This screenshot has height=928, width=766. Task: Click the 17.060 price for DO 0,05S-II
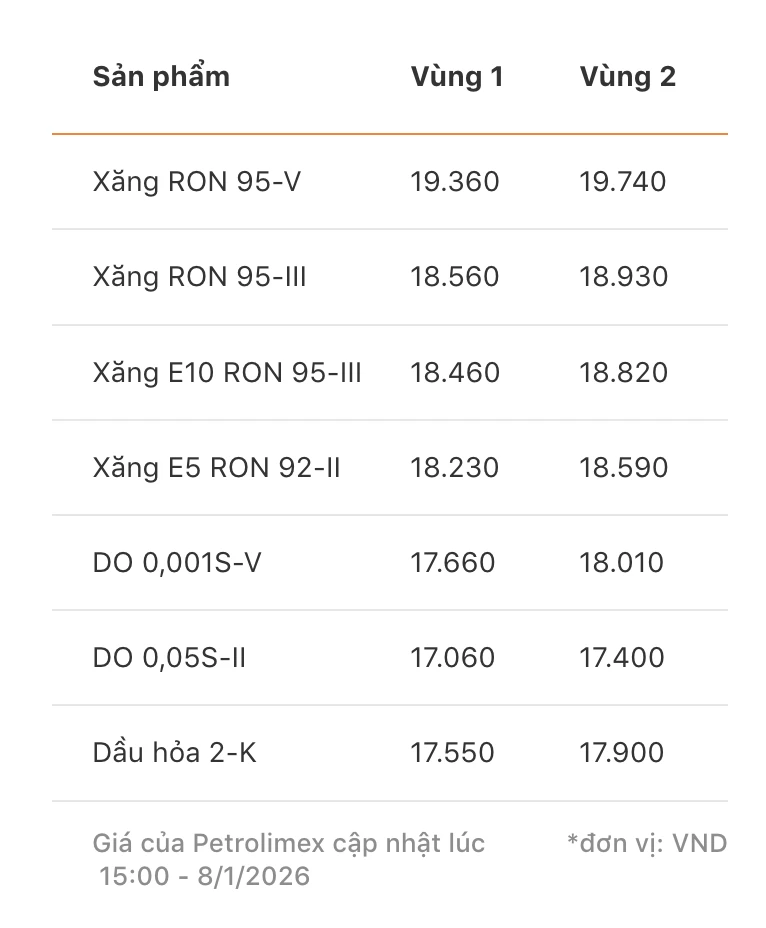click(x=452, y=658)
